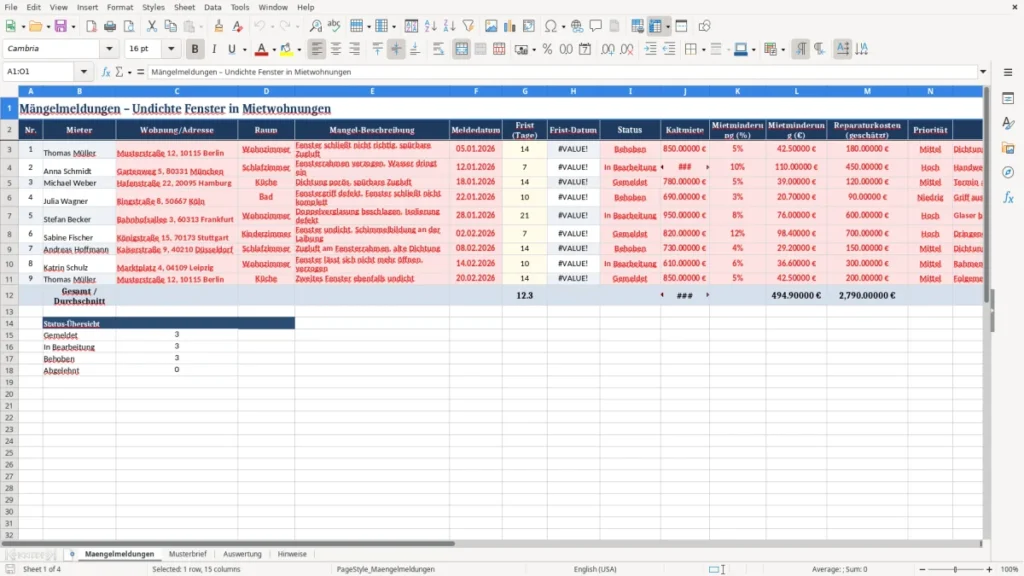Switch to the Musterbrief sheet tab
The width and height of the screenshot is (1024, 576).
(x=187, y=554)
